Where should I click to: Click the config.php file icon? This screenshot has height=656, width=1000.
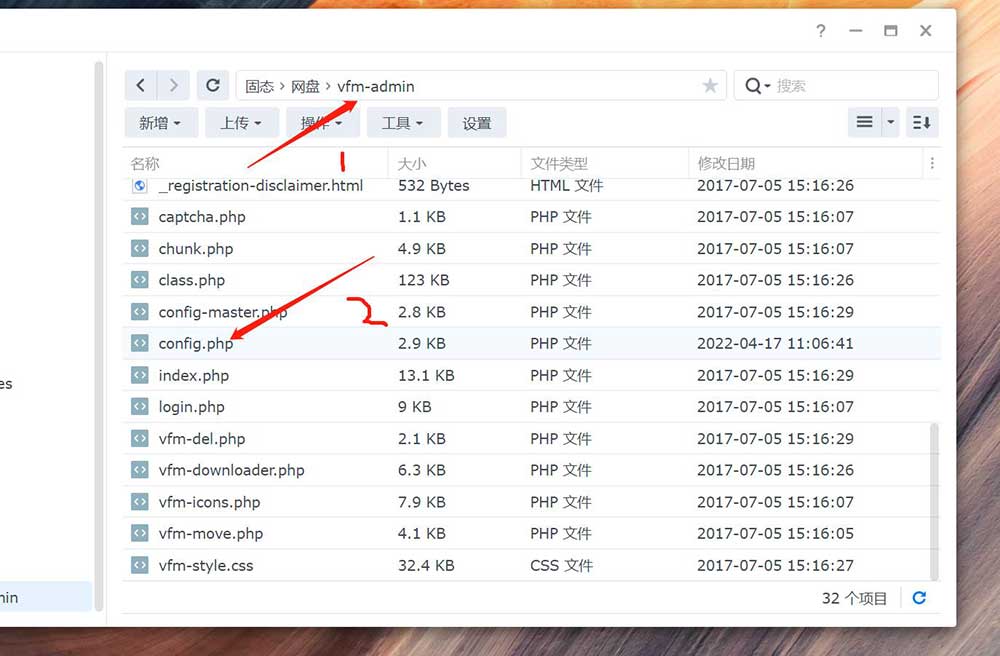(x=140, y=343)
